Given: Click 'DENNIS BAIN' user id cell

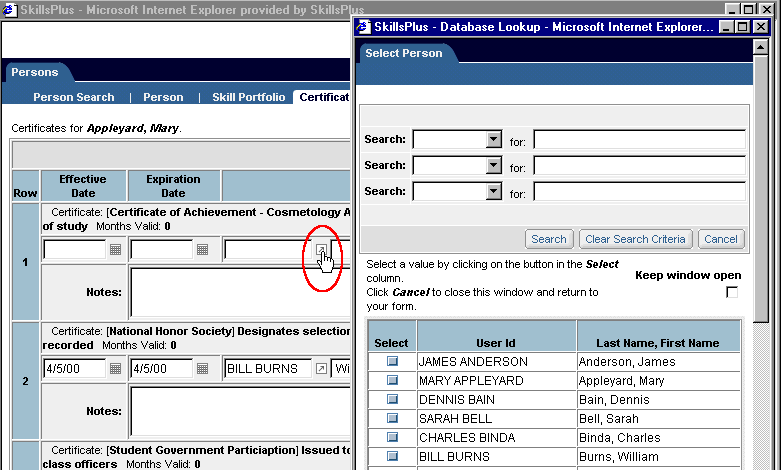Looking at the screenshot, I should [497, 399].
